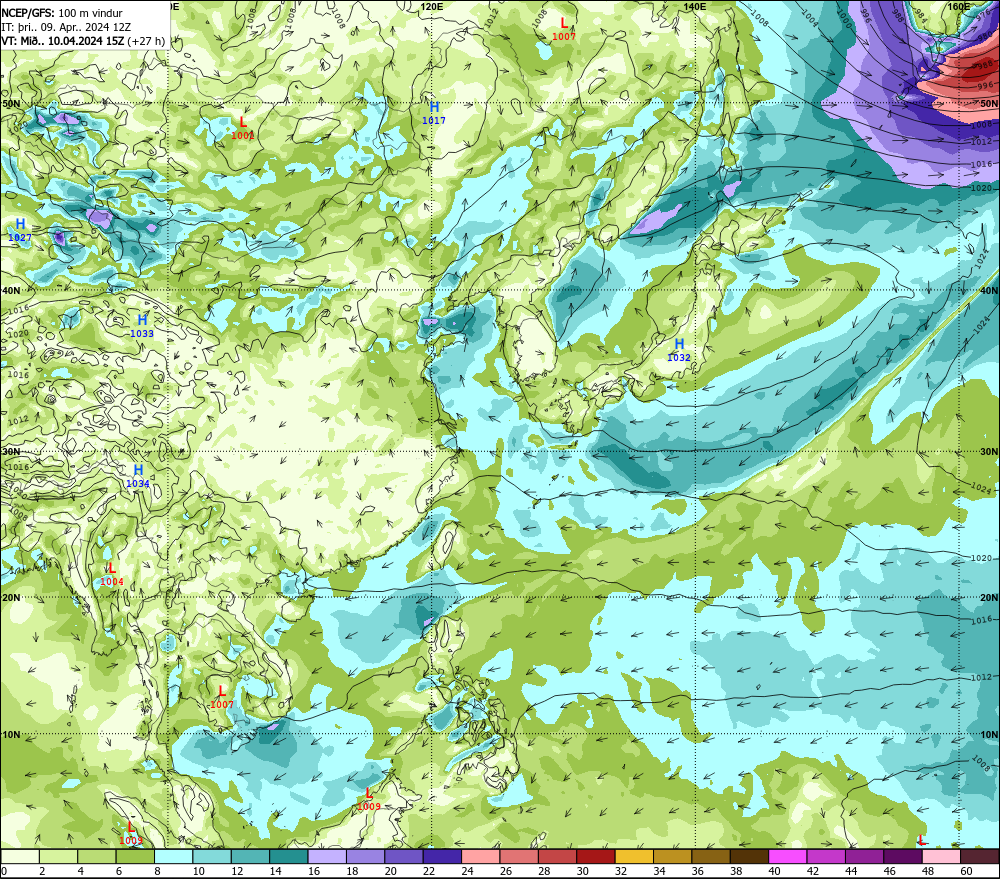Click the 'IT: þri.. 09. Apr.. 2024 12Z' line
Image resolution: width=1000 pixels, height=879 pixels.
(66, 27)
